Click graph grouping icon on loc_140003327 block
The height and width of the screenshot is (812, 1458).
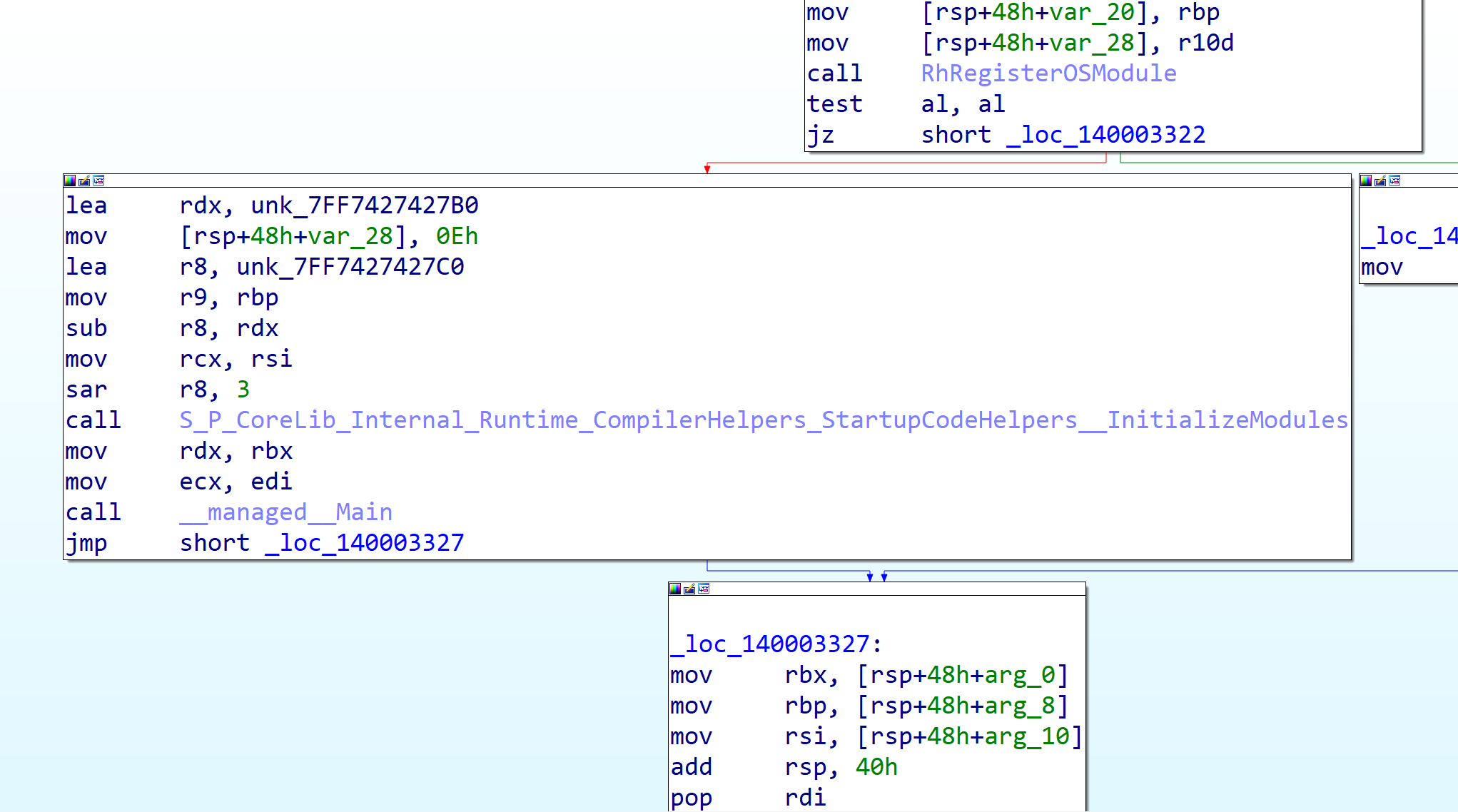click(704, 589)
